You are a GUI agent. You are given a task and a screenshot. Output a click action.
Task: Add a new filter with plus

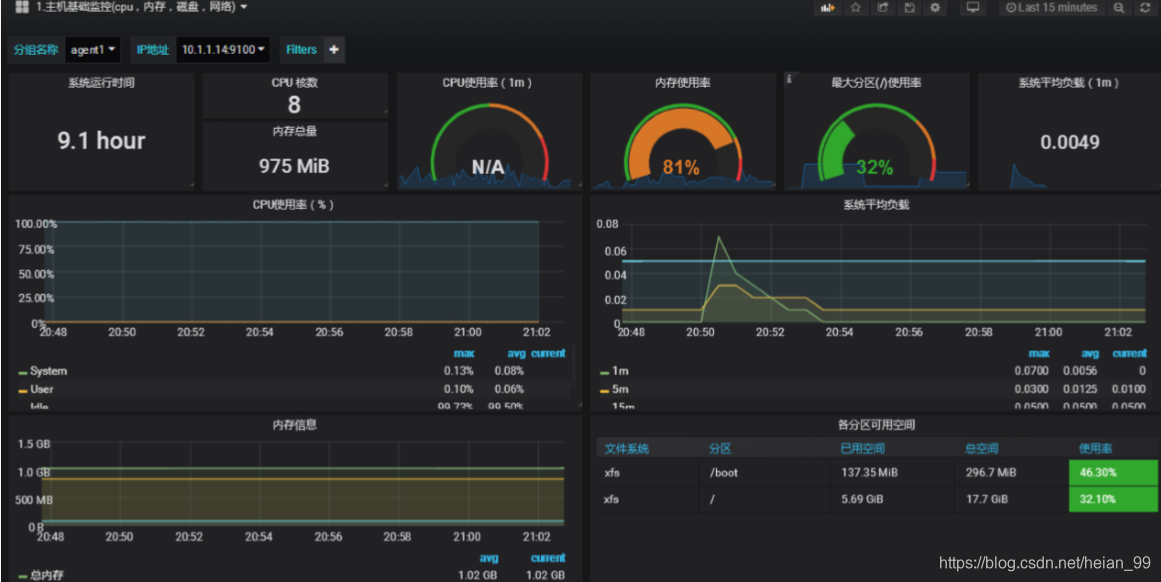coord(334,49)
